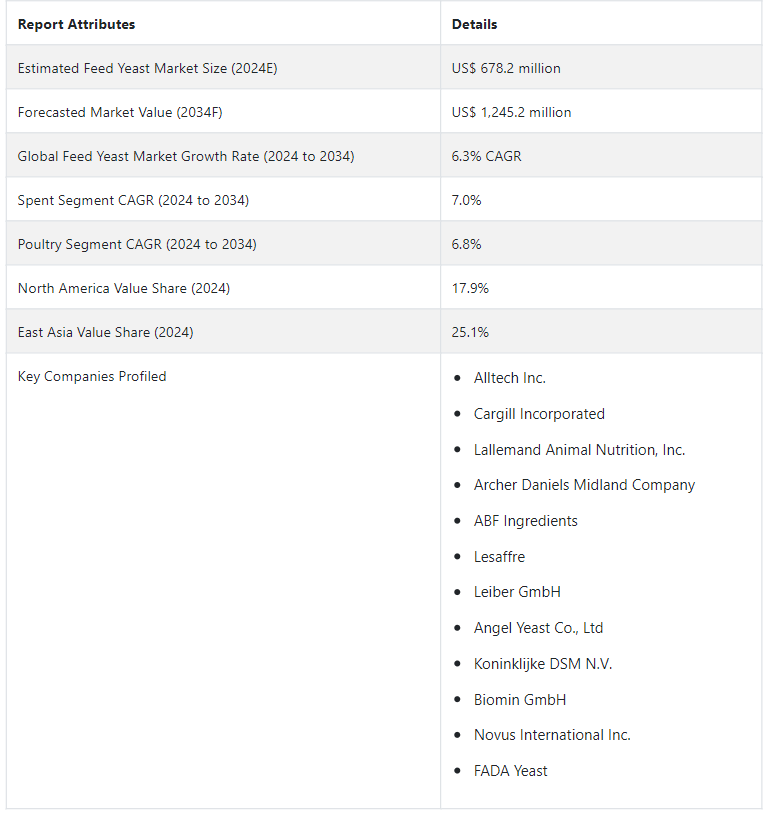Click the Lesaffre list entry
Image resolution: width=768 pixels, height=813 pixels.
click(x=499, y=556)
